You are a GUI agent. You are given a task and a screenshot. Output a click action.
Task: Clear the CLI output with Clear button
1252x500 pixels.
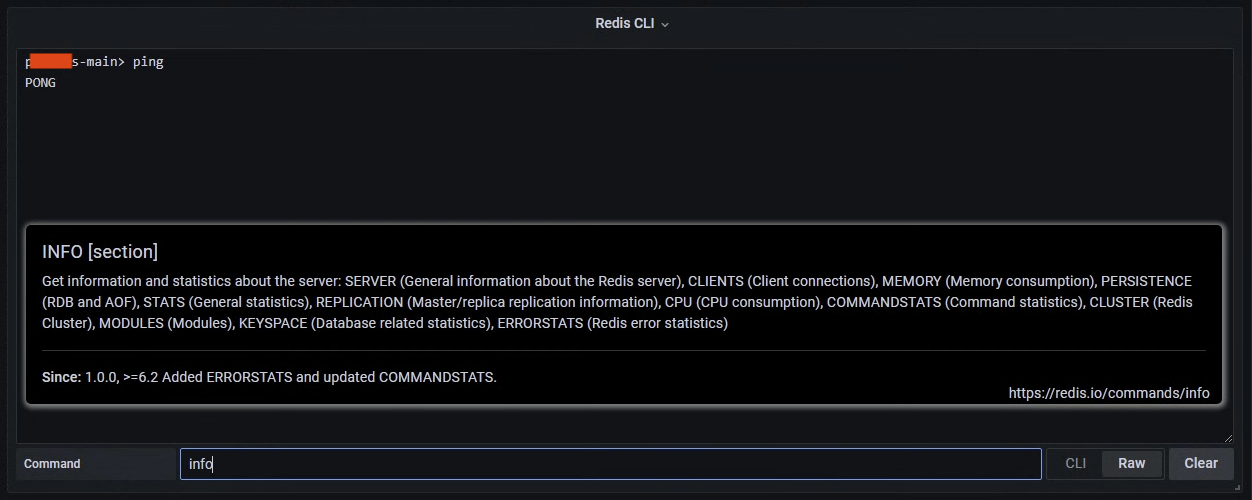(1201, 463)
